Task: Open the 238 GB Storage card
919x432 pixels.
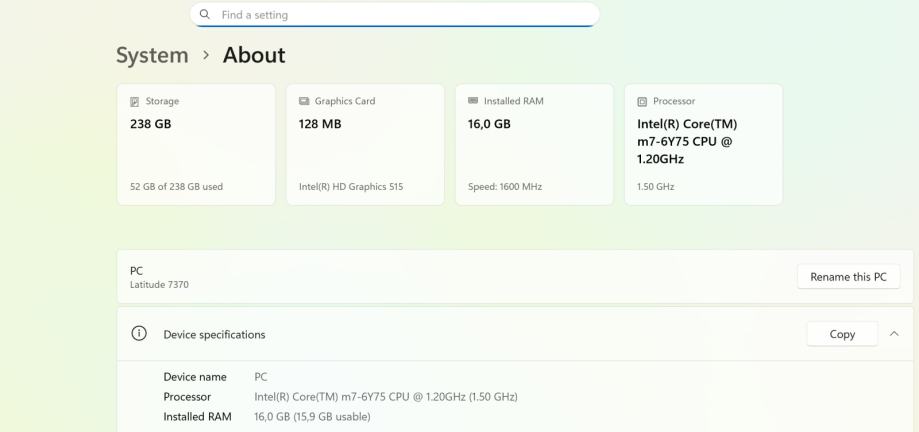Action: (196, 145)
